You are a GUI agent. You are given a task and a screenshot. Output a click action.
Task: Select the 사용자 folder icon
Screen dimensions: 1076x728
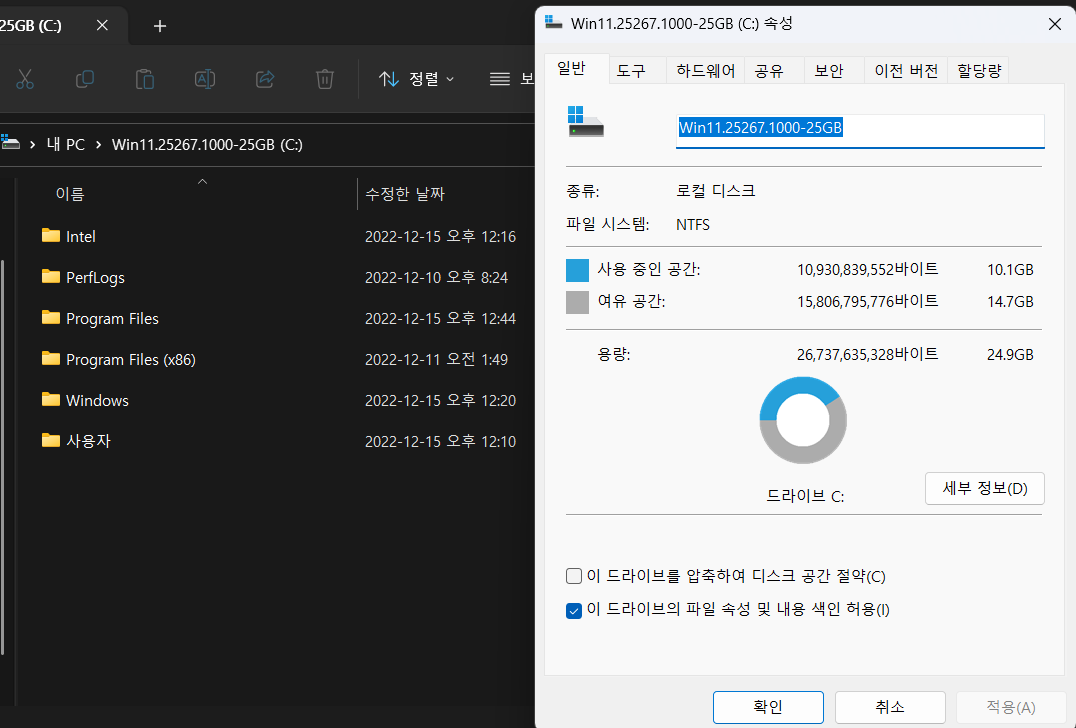tap(51, 441)
